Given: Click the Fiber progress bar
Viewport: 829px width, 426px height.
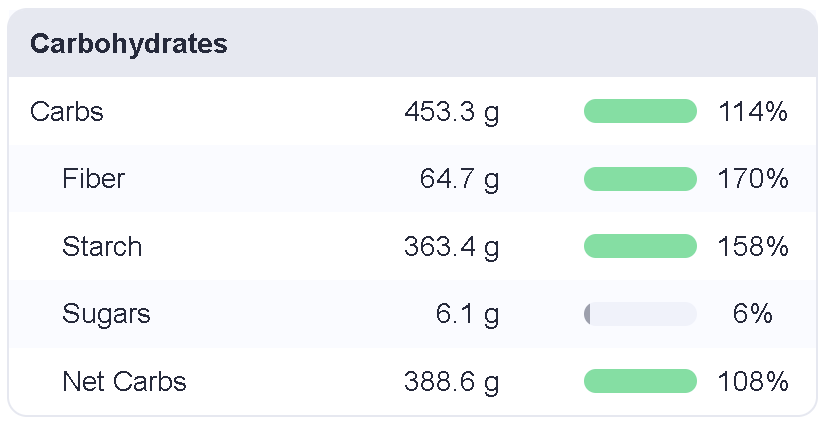Looking at the screenshot, I should coord(640,179).
